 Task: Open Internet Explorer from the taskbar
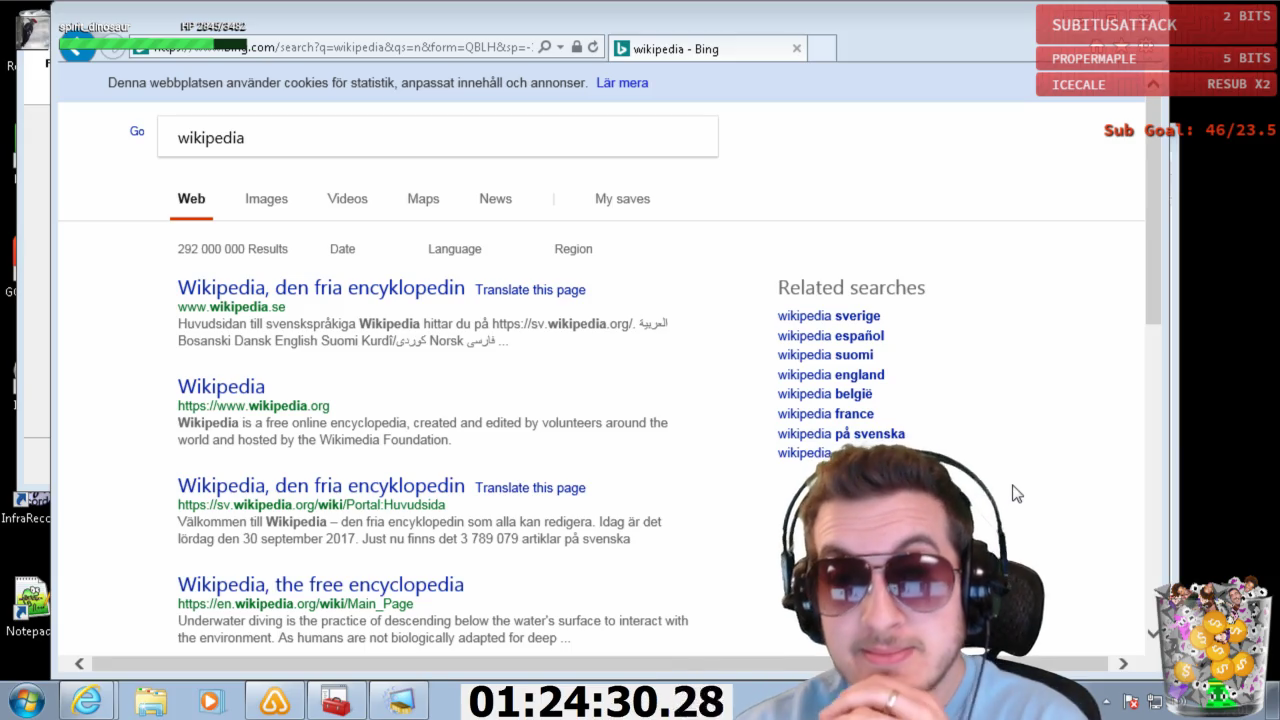[87, 701]
